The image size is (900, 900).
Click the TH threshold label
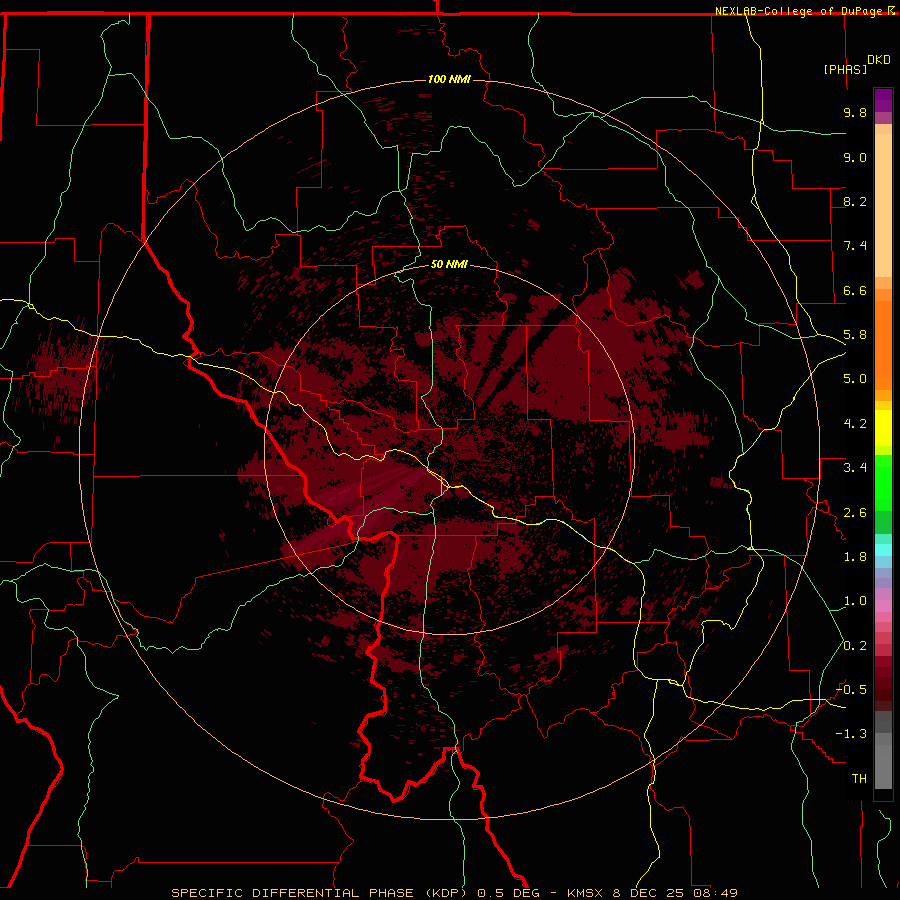[859, 779]
